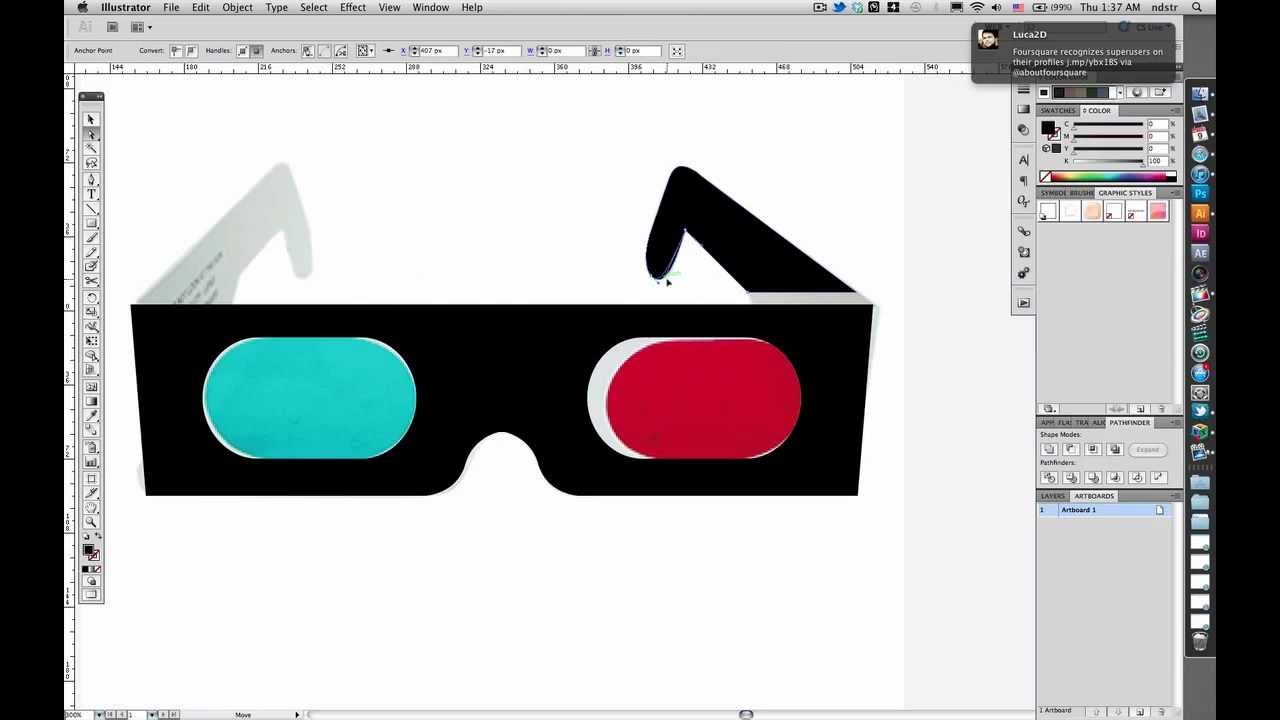This screenshot has height=720, width=1280.
Task: Open document arrangement dropdown in application bar
Action: pos(140,27)
